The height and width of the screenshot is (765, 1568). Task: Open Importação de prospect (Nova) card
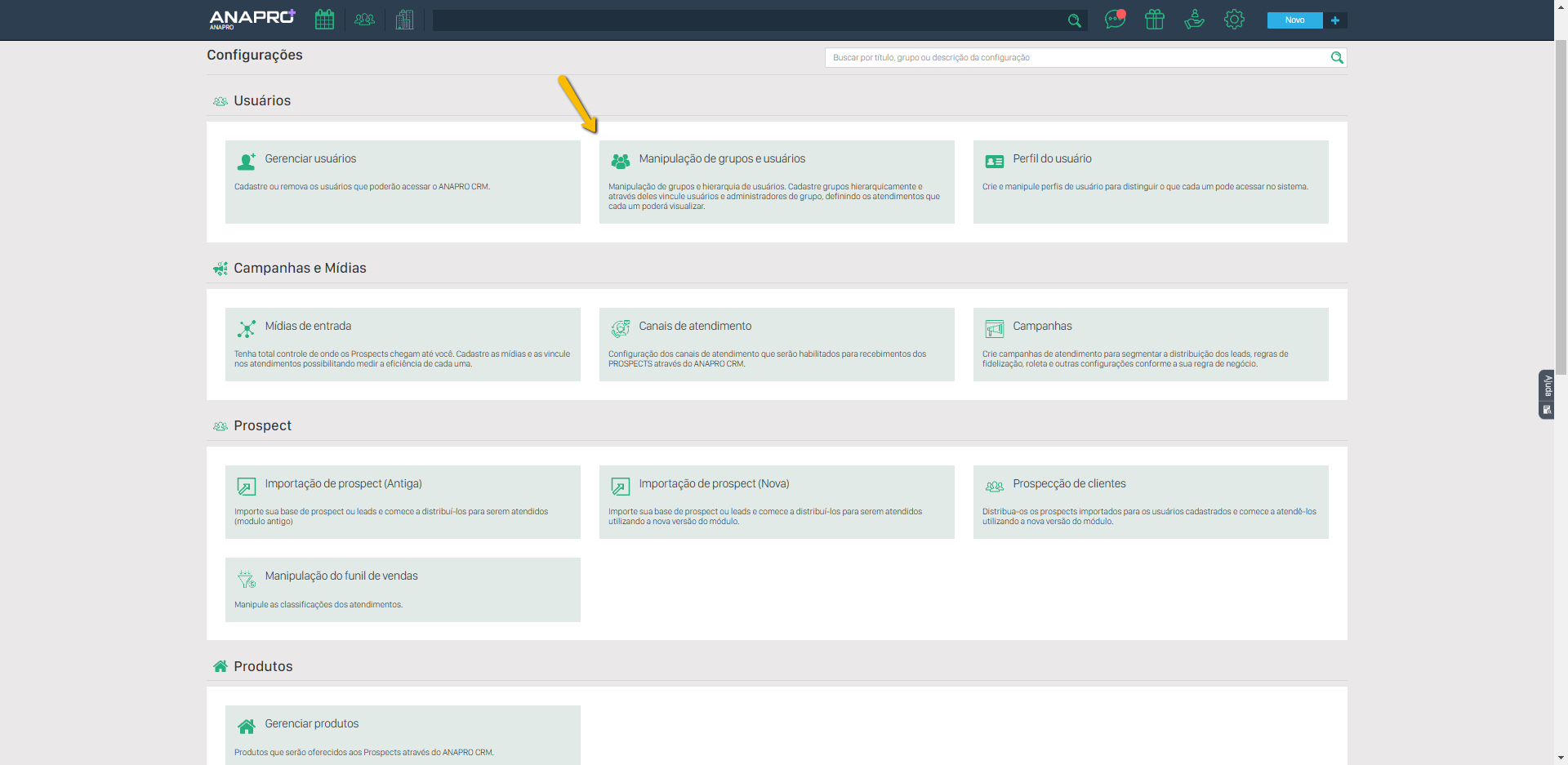click(776, 501)
